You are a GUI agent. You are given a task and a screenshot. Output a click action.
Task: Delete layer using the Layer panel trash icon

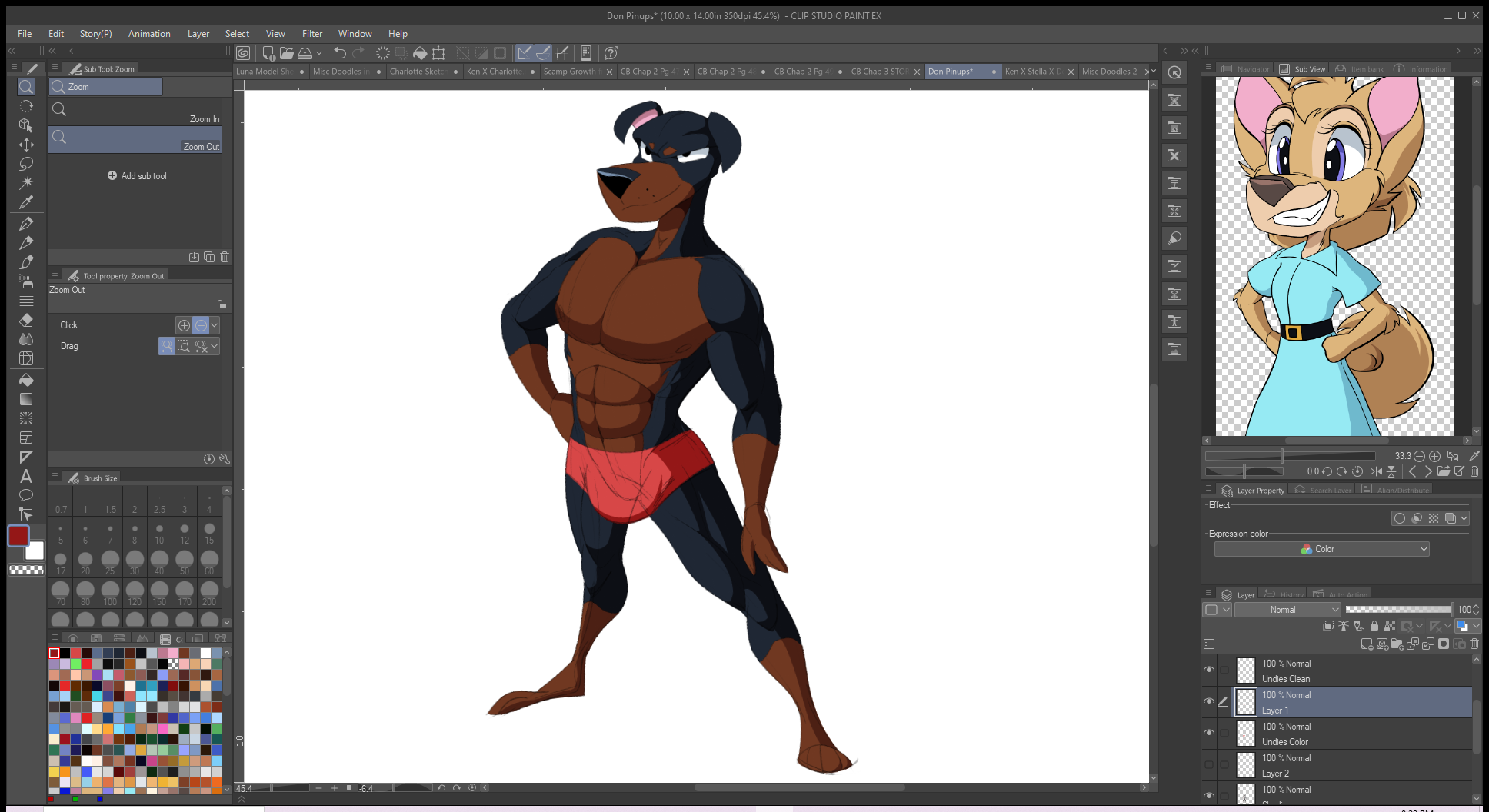click(1474, 644)
